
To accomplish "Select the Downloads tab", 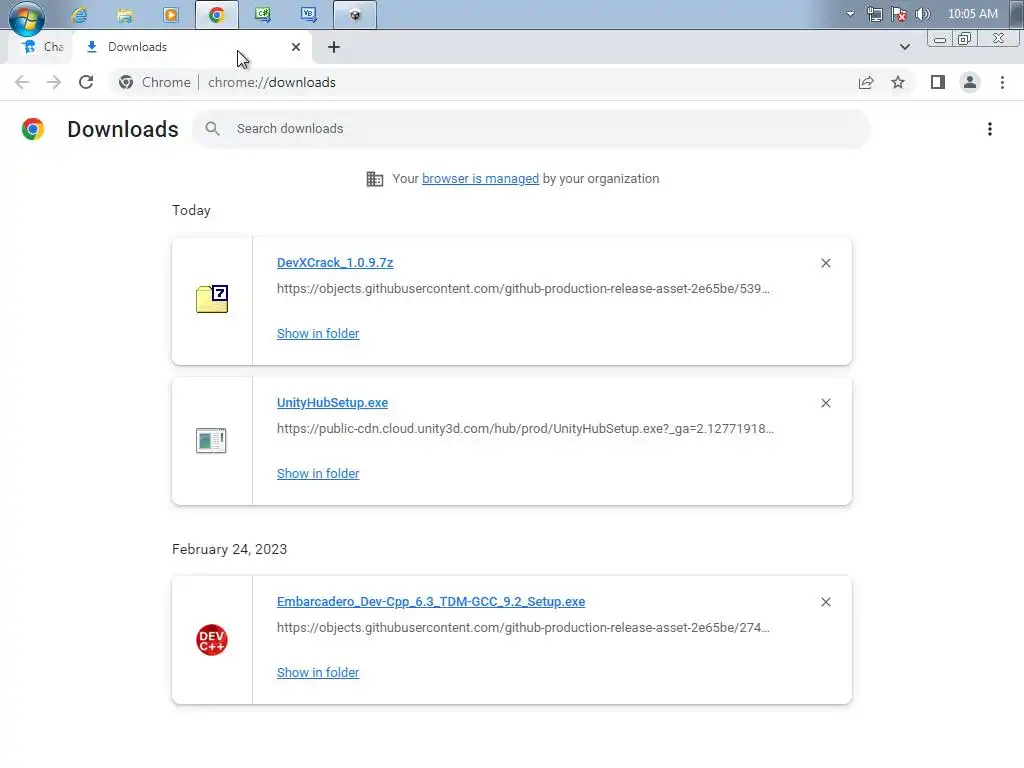I will pos(193,47).
